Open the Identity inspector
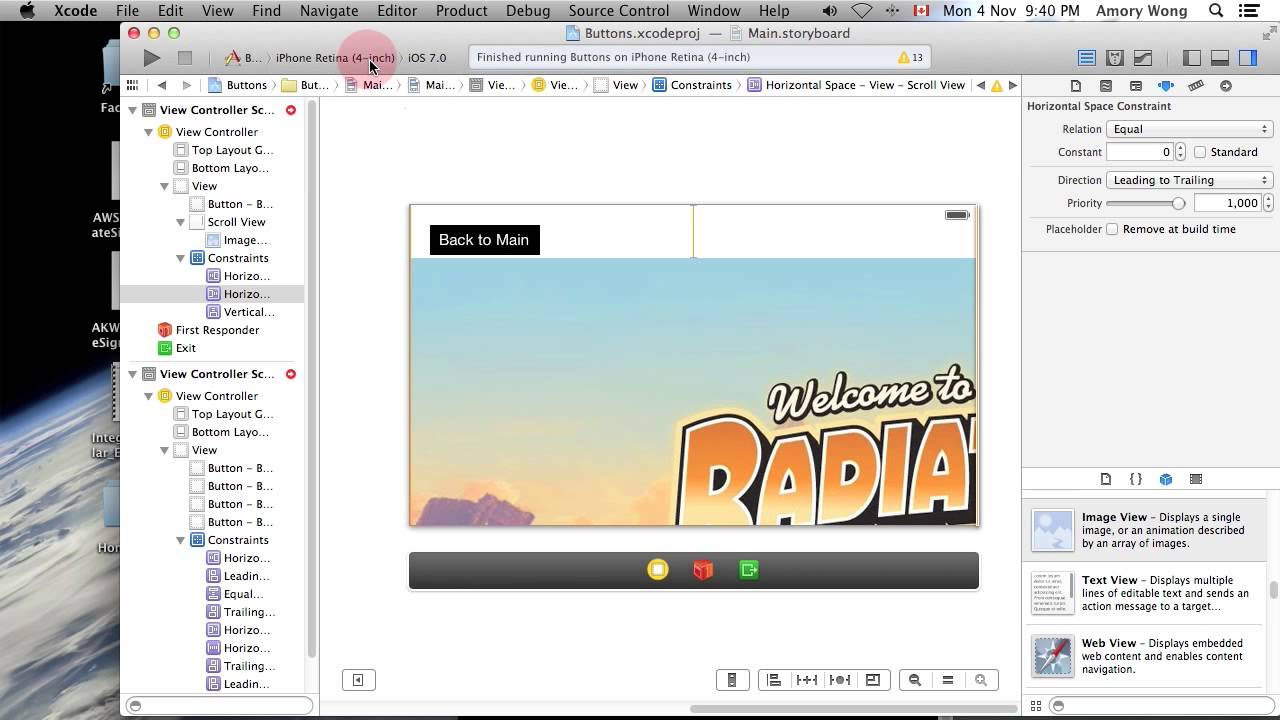 coord(1136,86)
